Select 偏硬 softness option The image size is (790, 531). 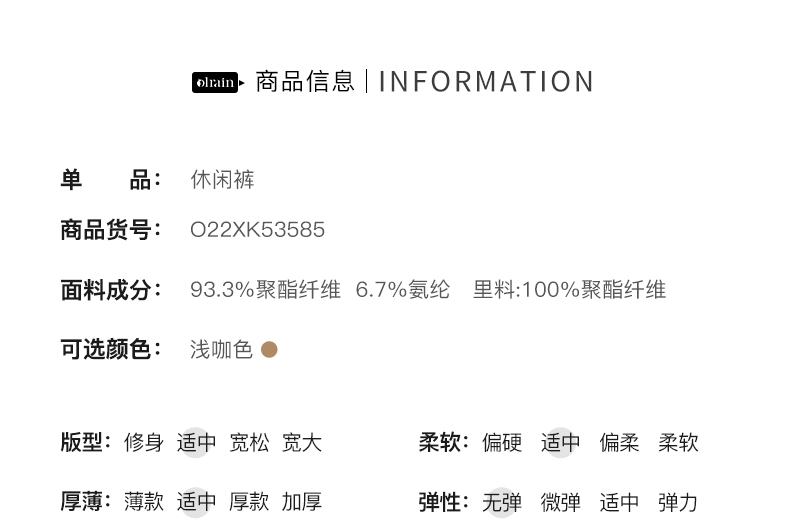502,442
